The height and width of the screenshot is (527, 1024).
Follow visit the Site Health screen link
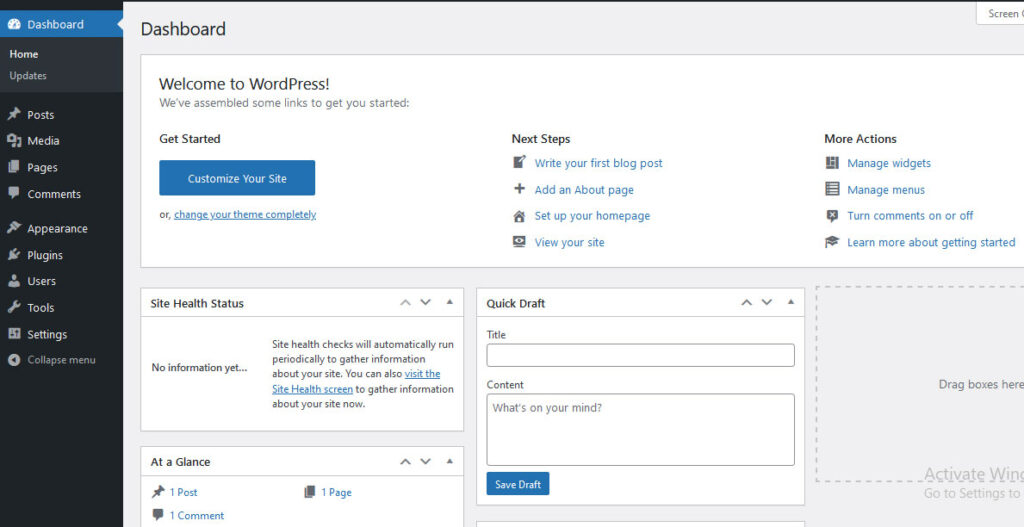(312, 389)
